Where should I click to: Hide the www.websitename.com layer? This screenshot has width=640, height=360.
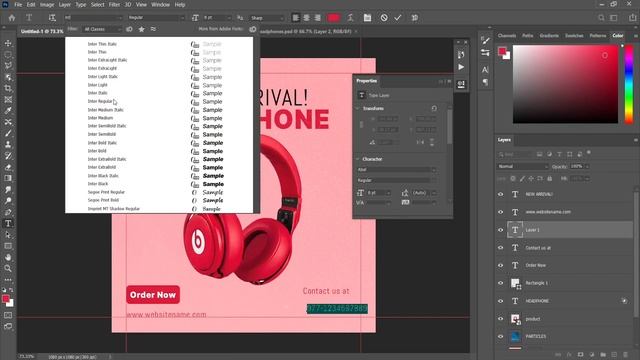click(501, 212)
